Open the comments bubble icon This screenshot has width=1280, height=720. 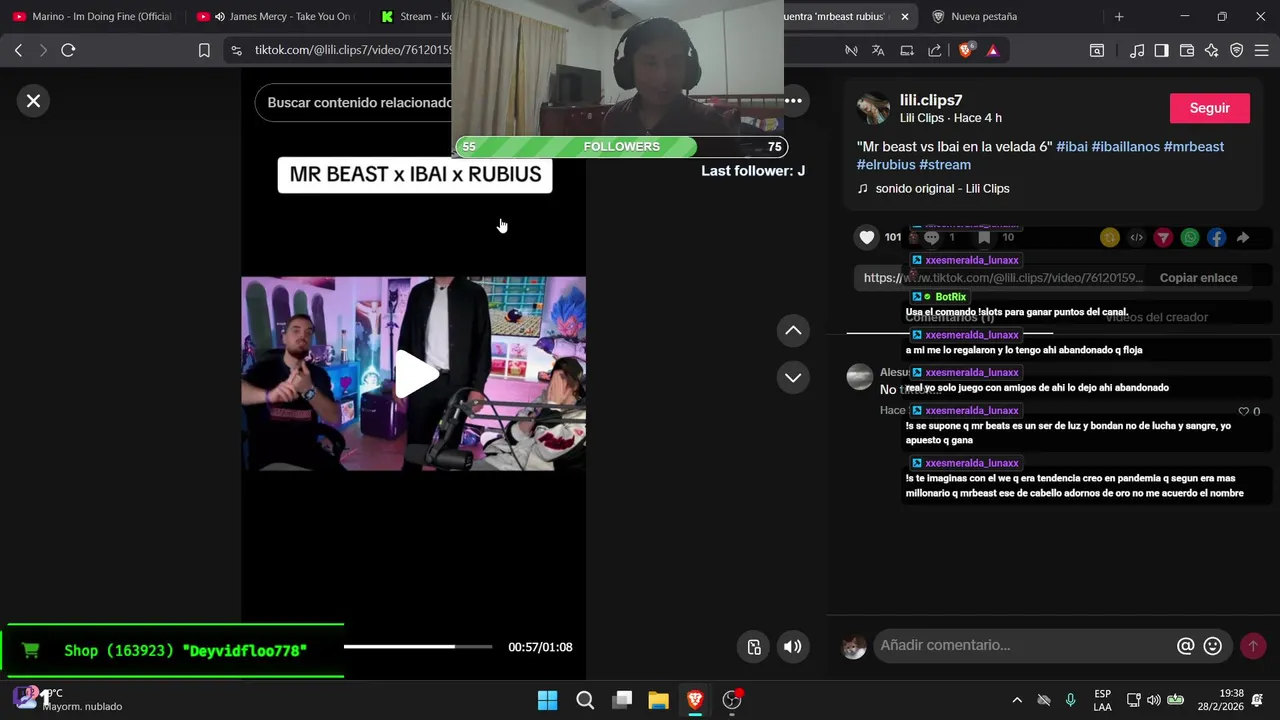point(931,237)
